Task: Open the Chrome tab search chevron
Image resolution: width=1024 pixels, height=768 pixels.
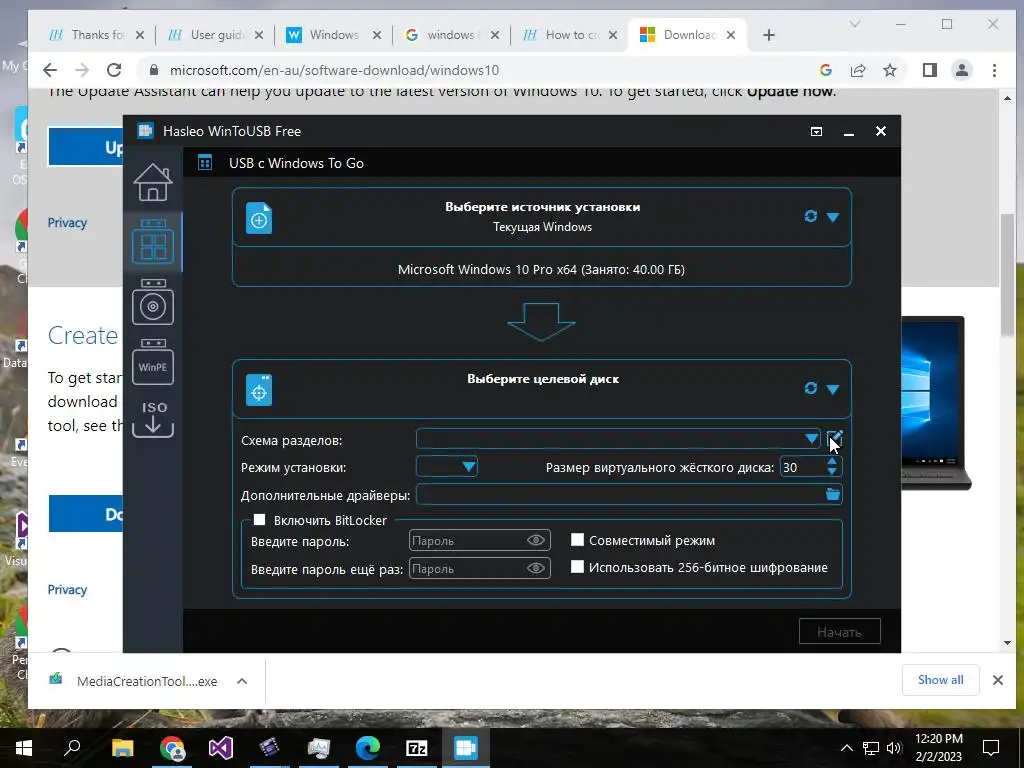Action: tap(855, 24)
